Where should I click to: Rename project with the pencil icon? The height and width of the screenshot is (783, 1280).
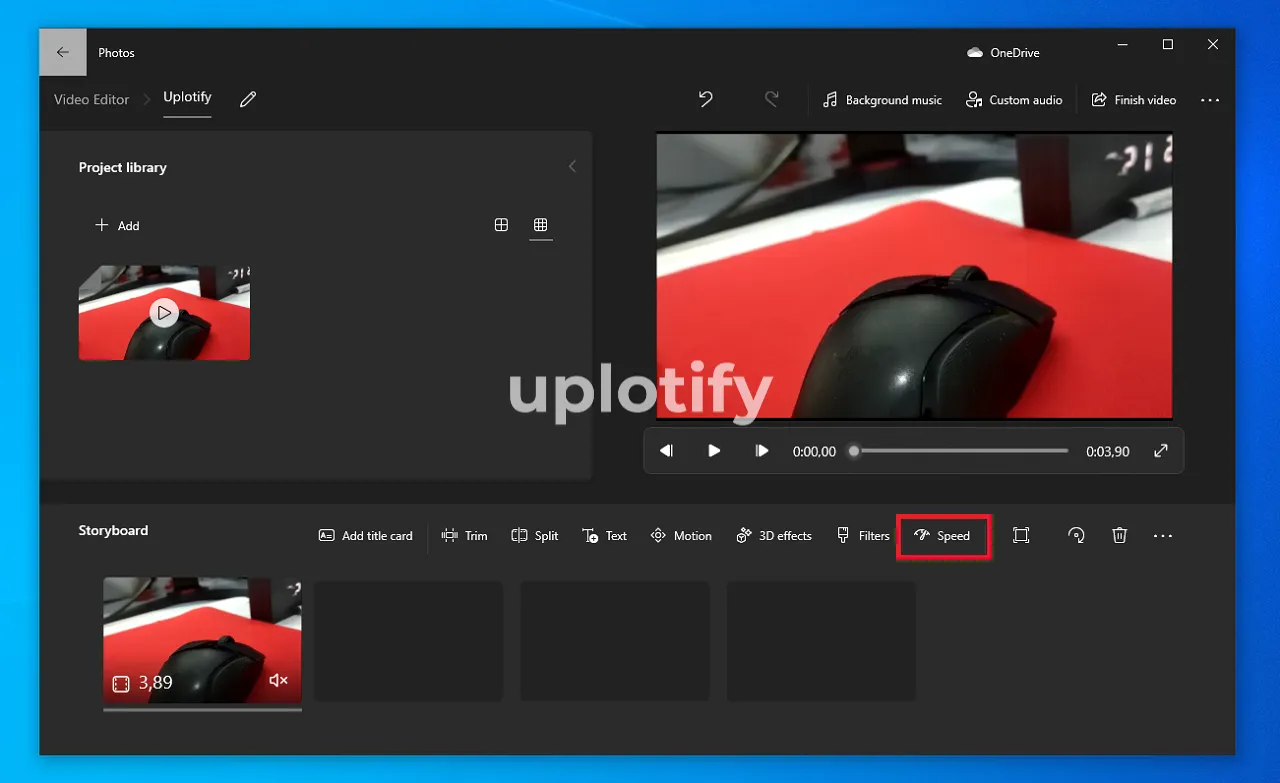point(248,99)
